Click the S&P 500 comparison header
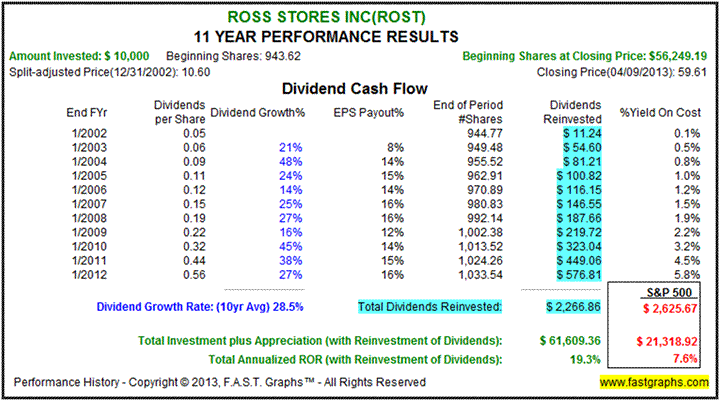 669,293
